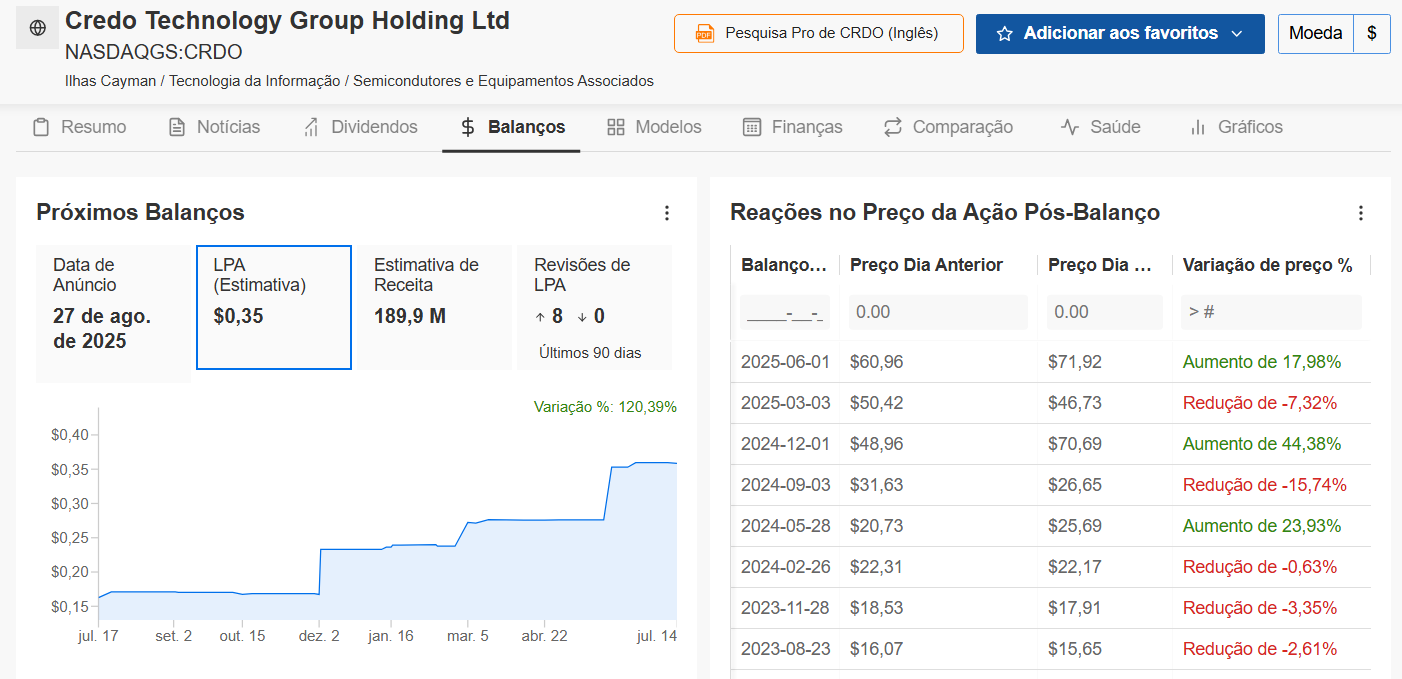Screen dimensions: 1402x679
Task: Click Aumento de 44,38% cell
Action: click(1262, 444)
